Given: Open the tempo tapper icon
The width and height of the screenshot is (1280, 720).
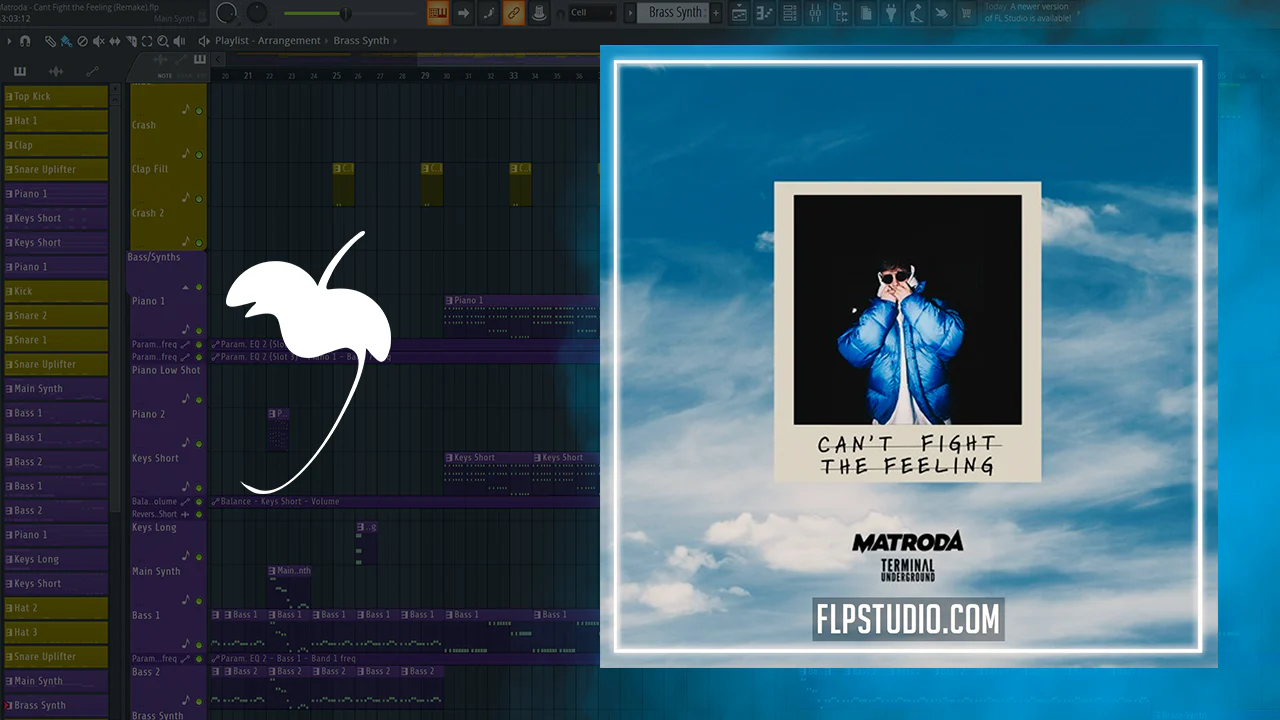Looking at the screenshot, I should [x=916, y=13].
